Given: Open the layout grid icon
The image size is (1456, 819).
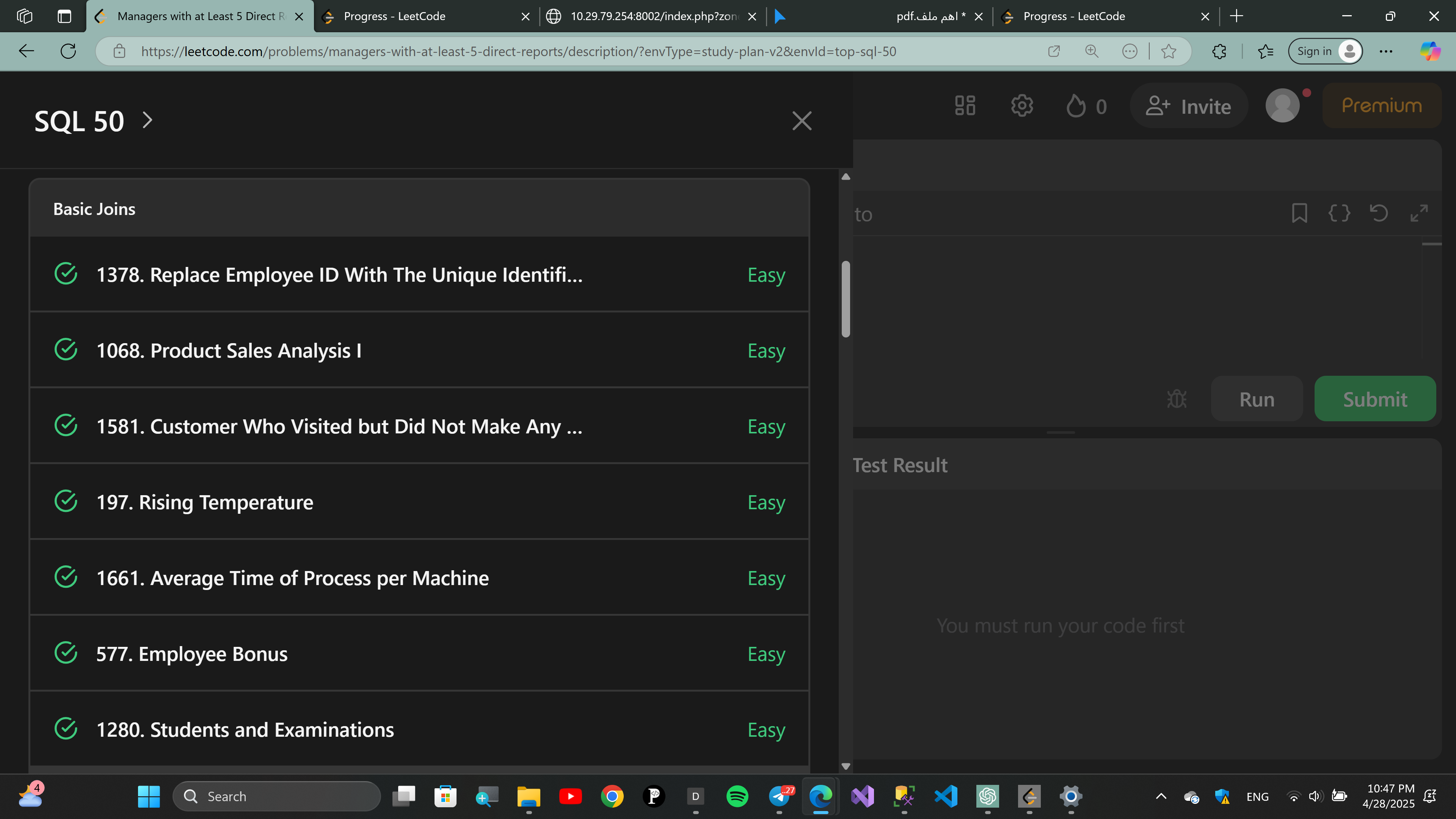Looking at the screenshot, I should click(965, 106).
